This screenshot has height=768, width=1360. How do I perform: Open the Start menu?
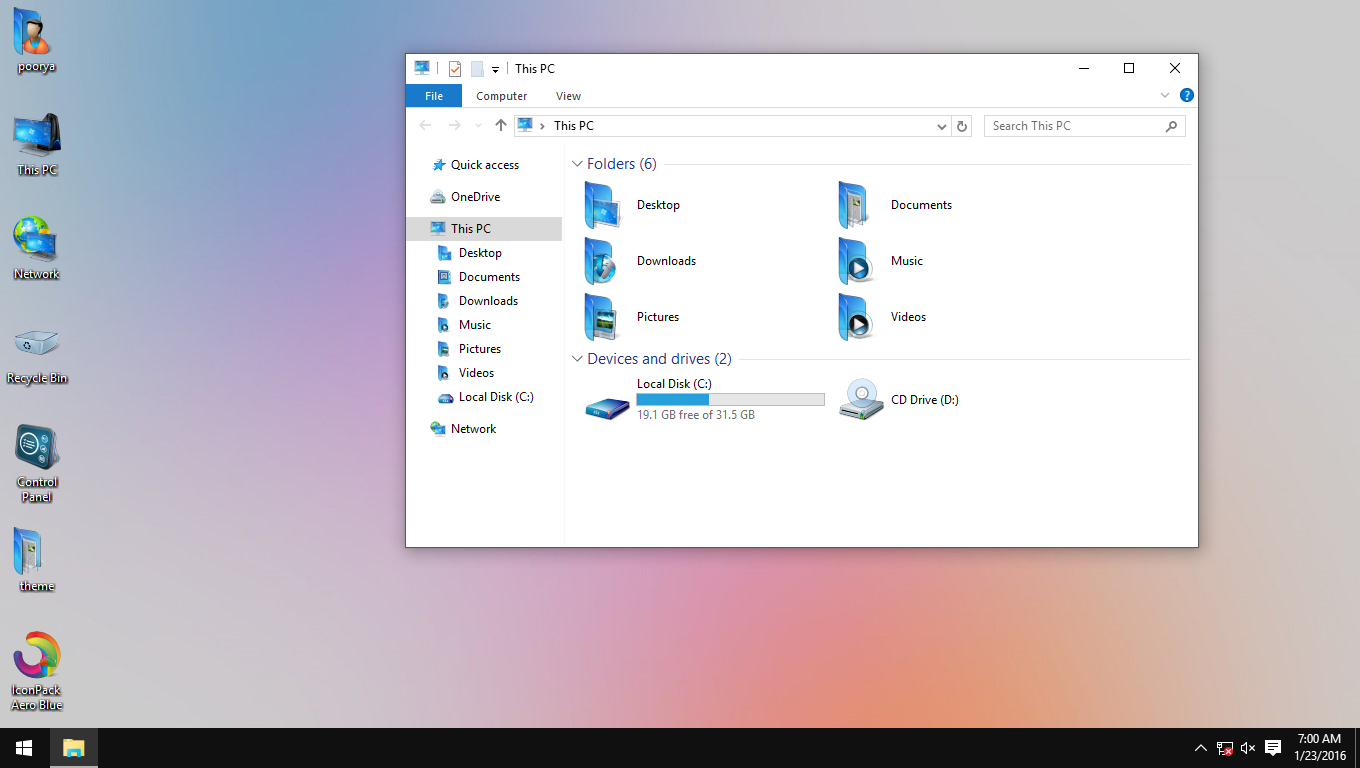click(x=22, y=747)
